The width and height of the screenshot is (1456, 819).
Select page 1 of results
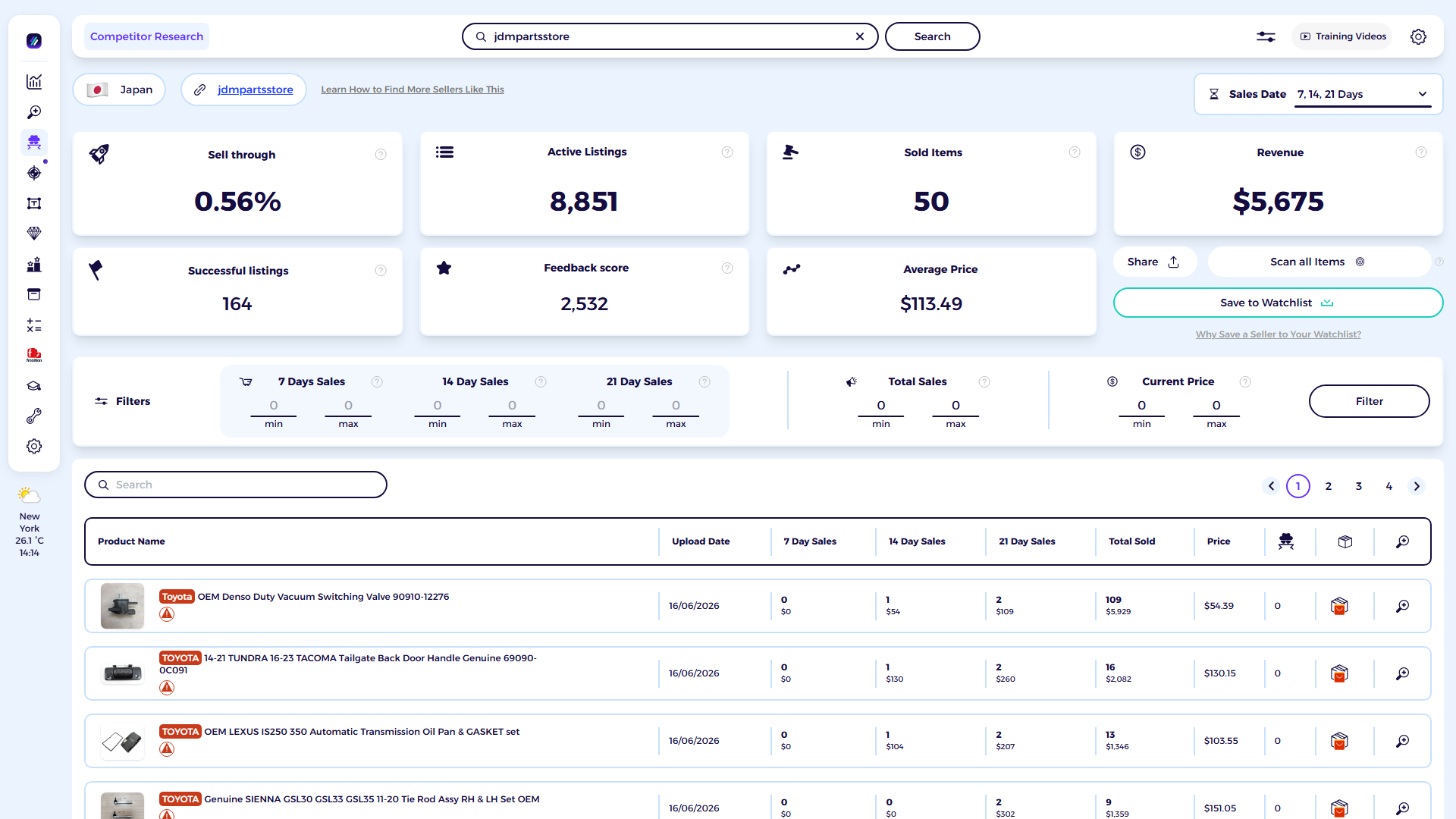(x=1298, y=486)
